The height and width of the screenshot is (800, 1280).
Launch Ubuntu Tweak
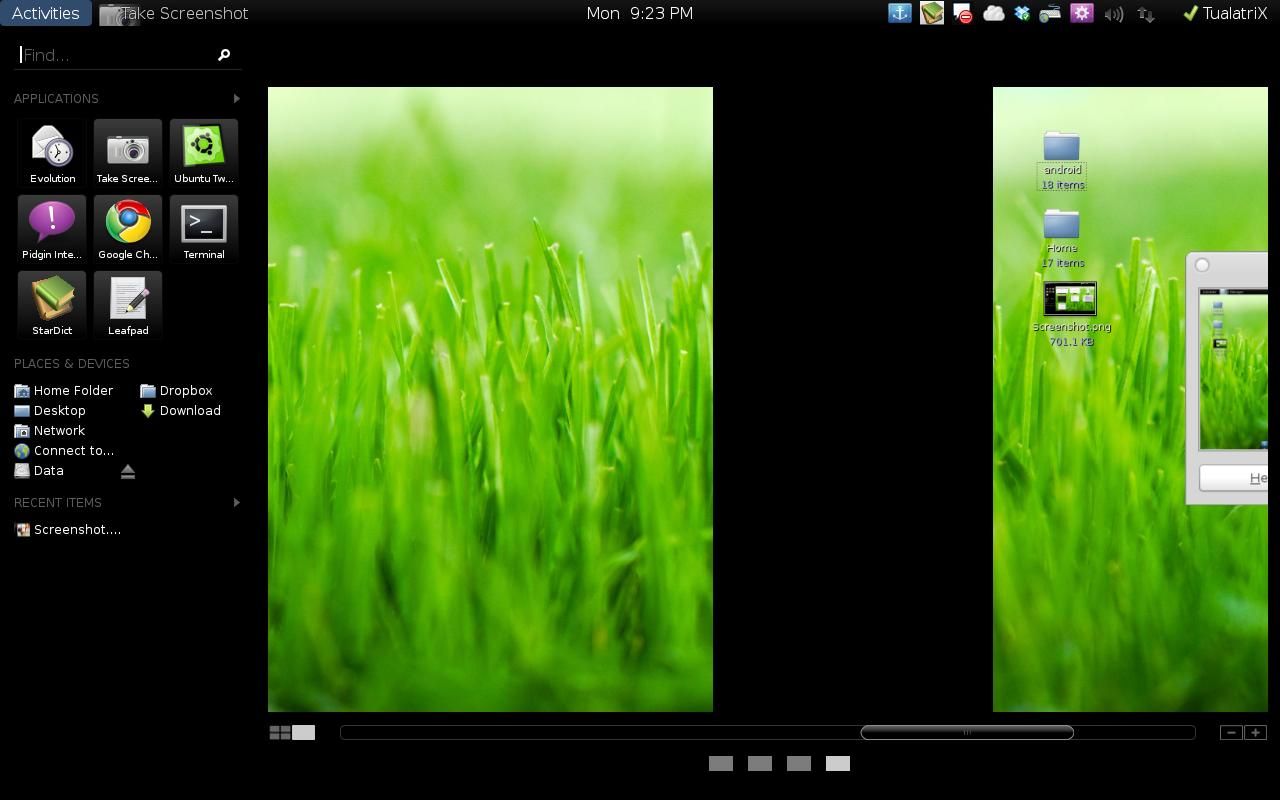204,152
